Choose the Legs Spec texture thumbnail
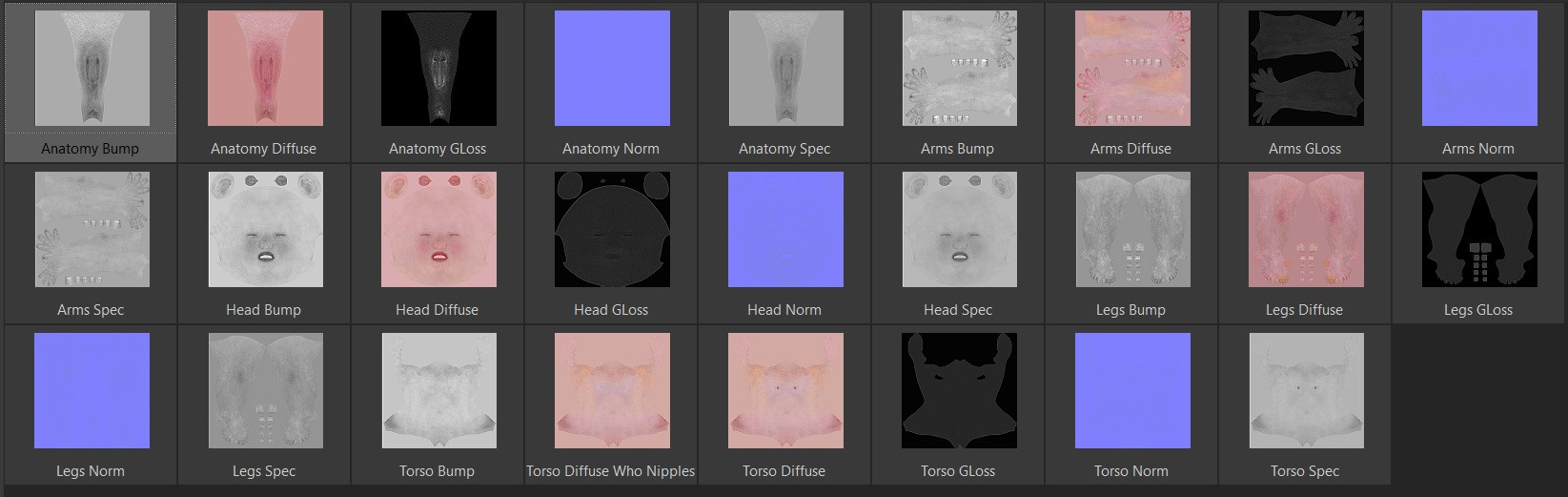Image resolution: width=1568 pixels, height=497 pixels. [x=265, y=391]
